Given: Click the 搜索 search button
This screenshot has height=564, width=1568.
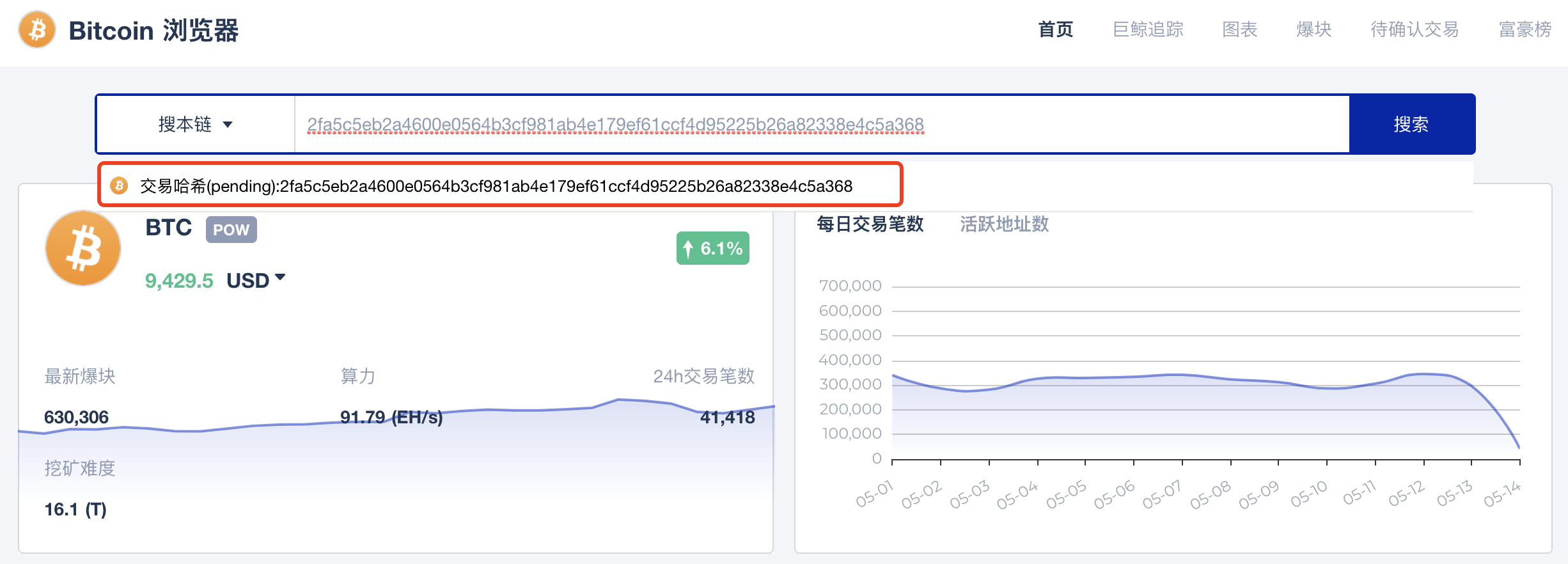Looking at the screenshot, I should point(1412,124).
